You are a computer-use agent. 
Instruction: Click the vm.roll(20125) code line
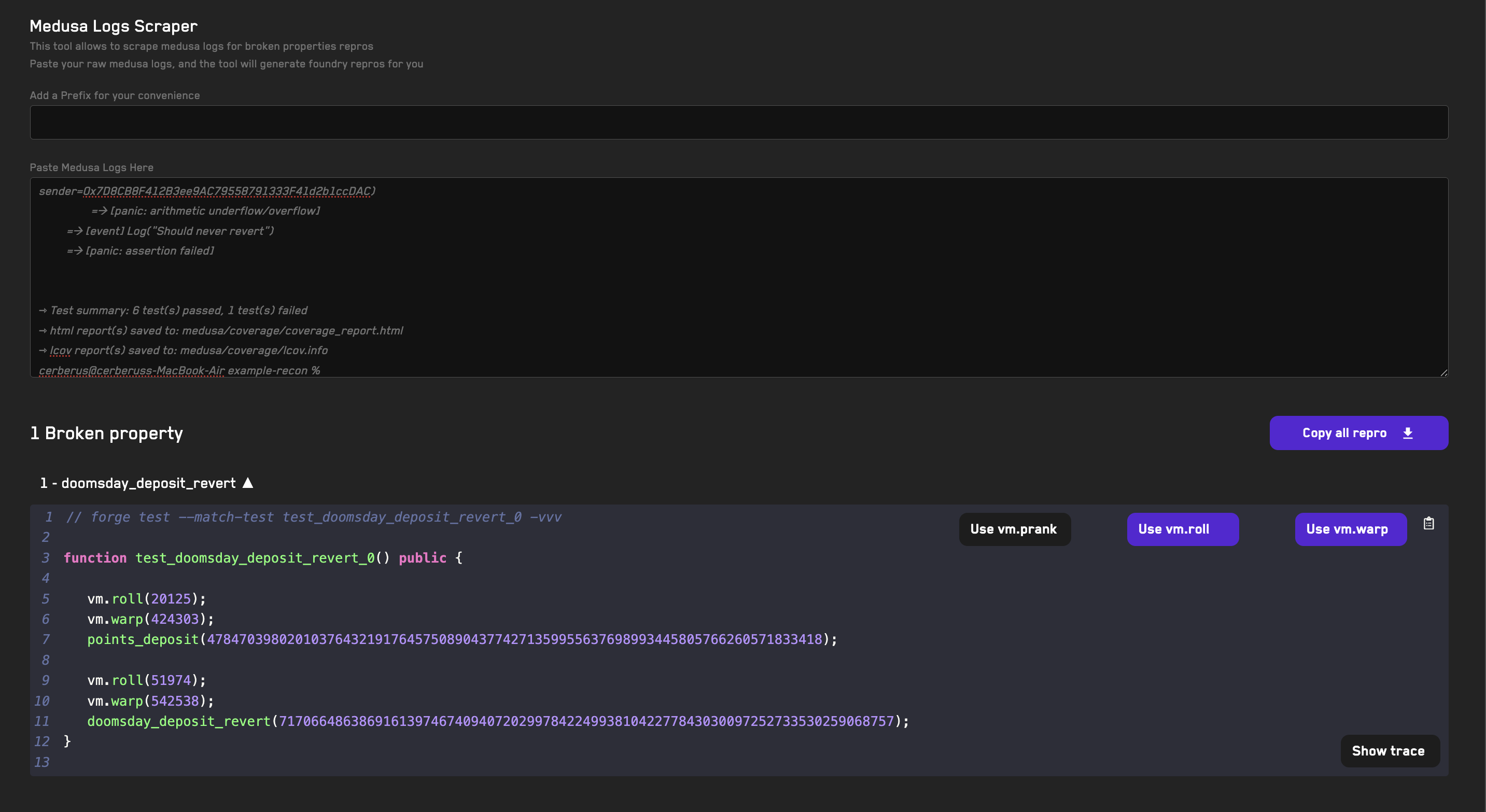coord(147,598)
